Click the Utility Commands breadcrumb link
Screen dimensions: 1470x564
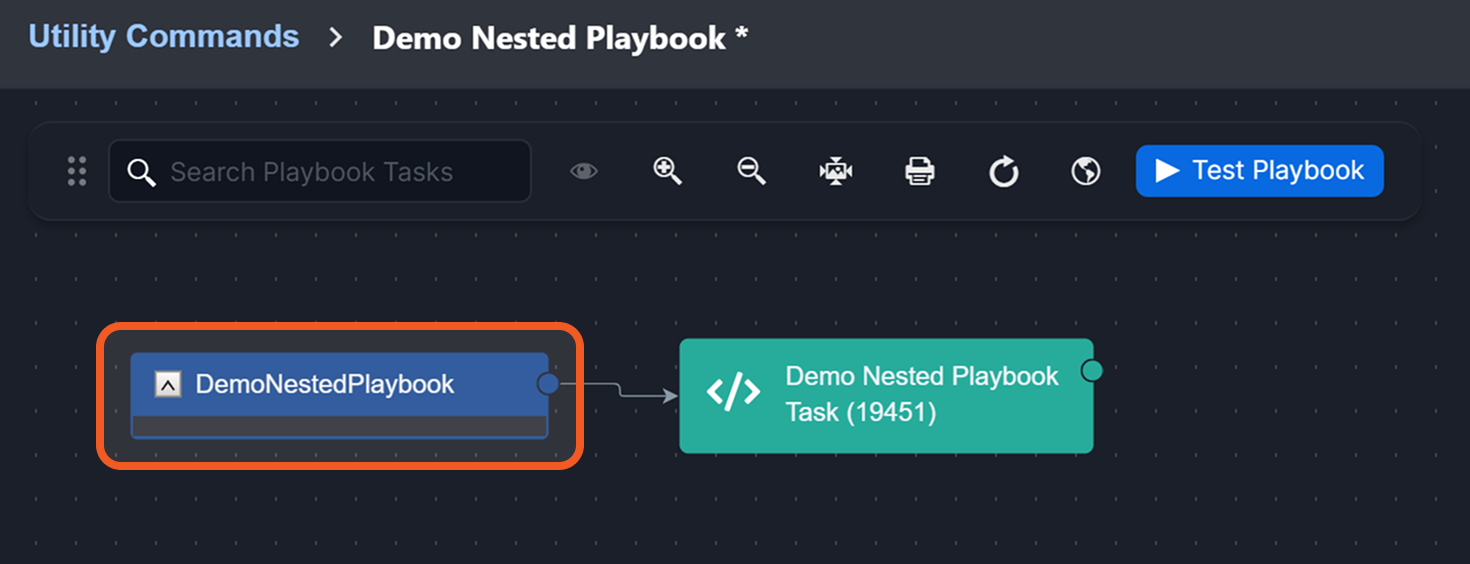point(163,37)
